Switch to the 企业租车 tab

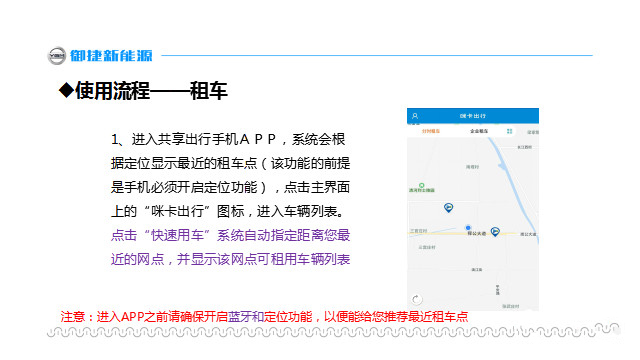pos(479,131)
